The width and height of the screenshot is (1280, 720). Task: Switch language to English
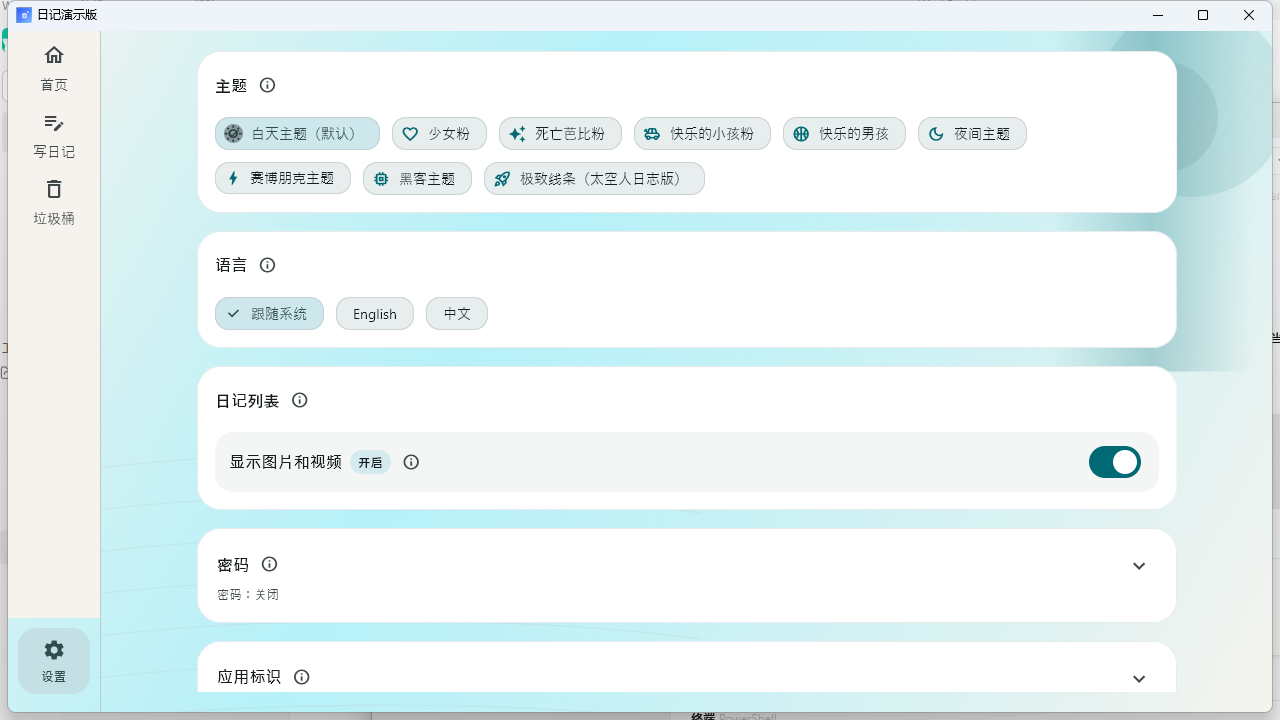tap(374, 313)
